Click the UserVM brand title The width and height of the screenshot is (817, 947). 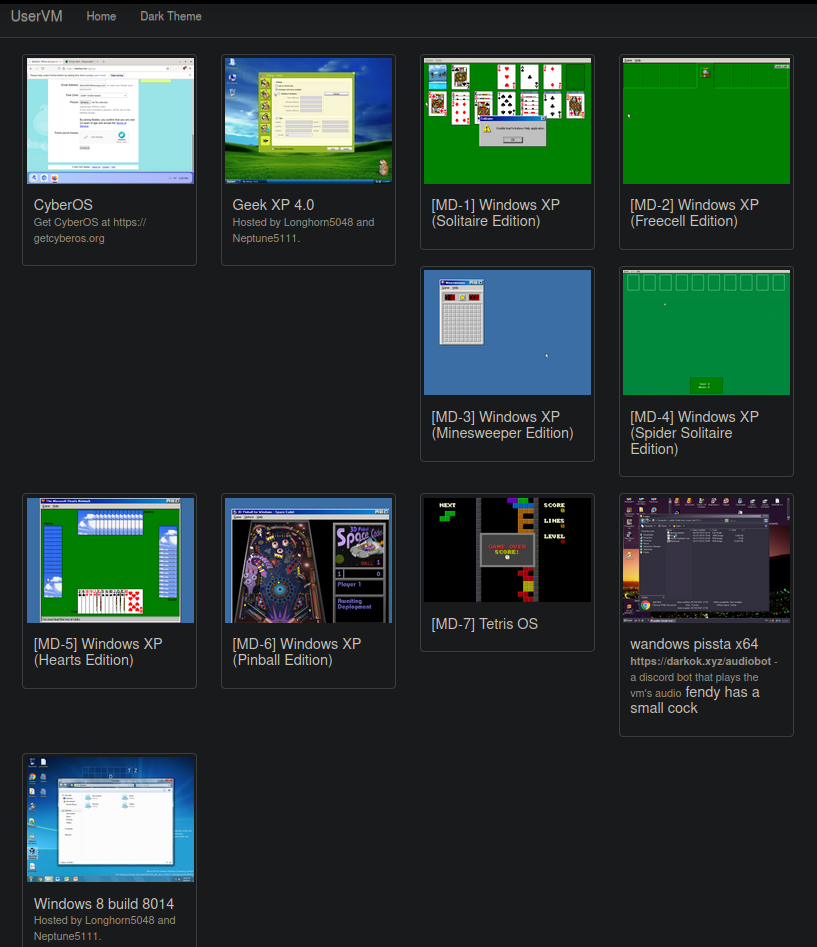pos(37,16)
